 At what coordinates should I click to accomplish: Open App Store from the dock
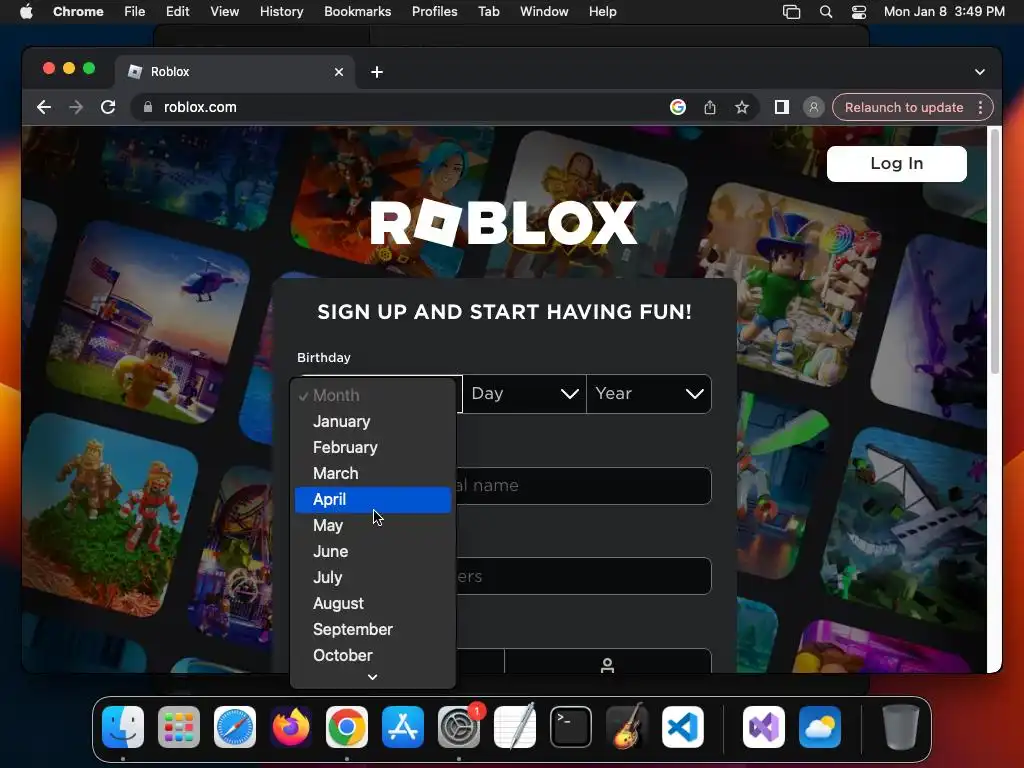click(x=403, y=727)
